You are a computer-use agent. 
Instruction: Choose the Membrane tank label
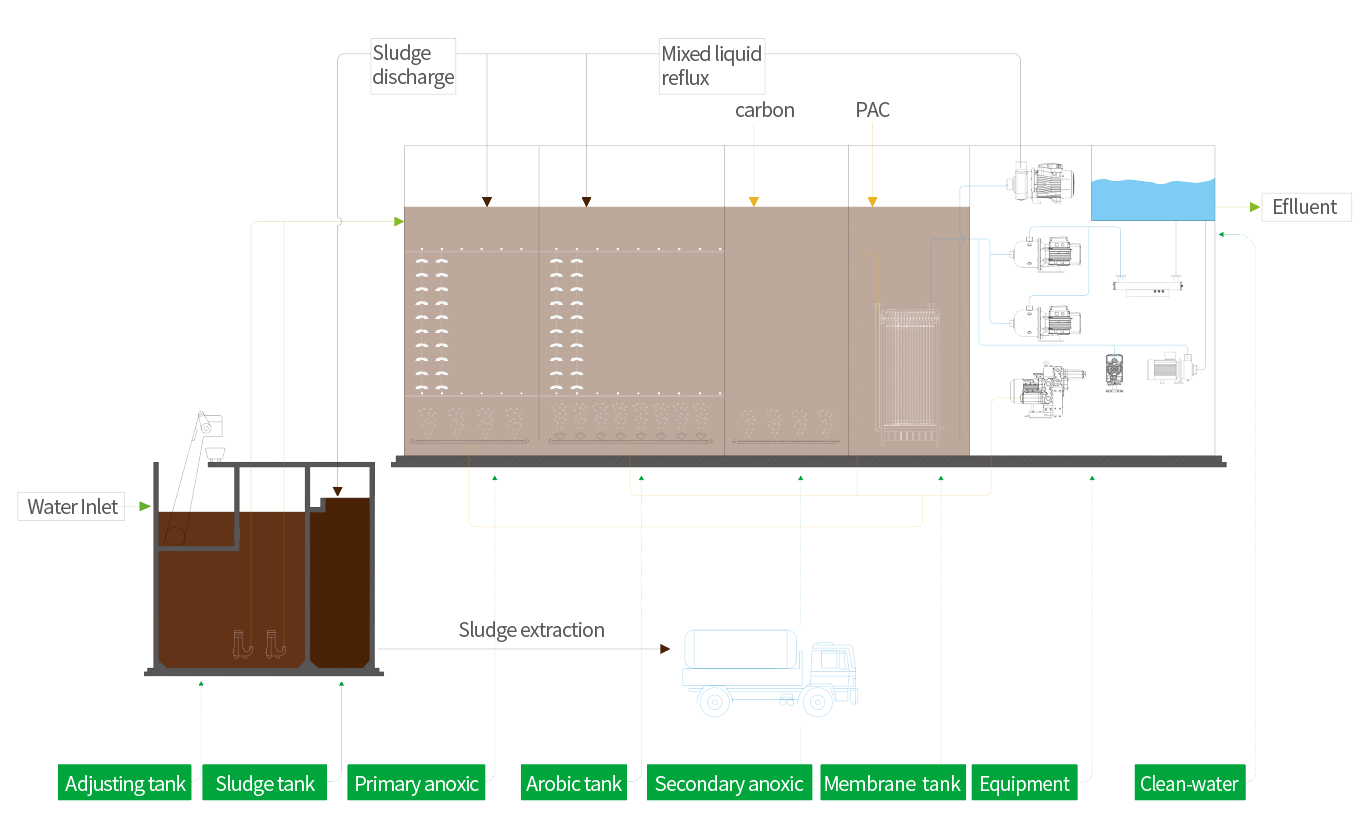(x=892, y=783)
